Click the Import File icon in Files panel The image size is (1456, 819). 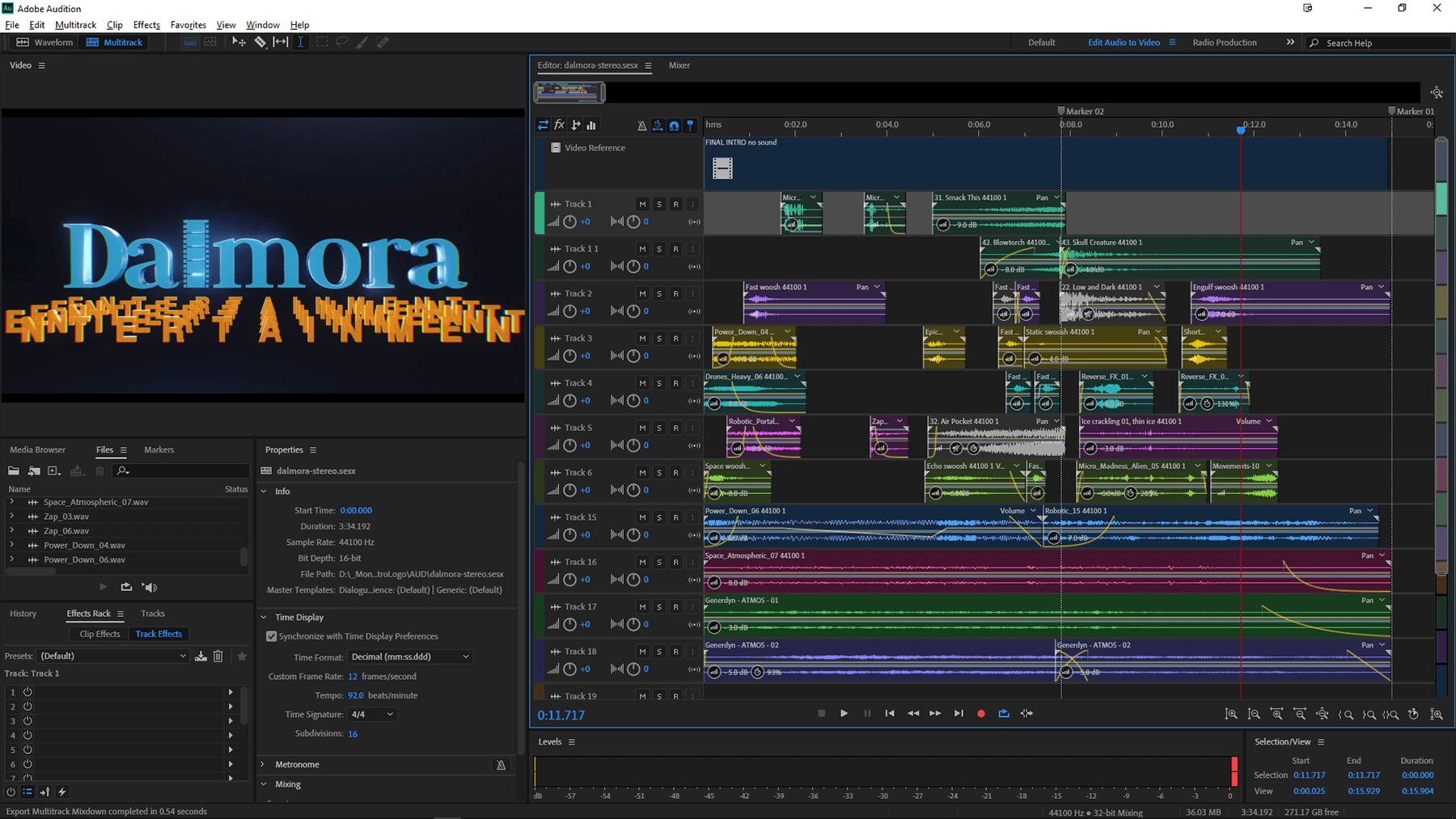pos(34,471)
